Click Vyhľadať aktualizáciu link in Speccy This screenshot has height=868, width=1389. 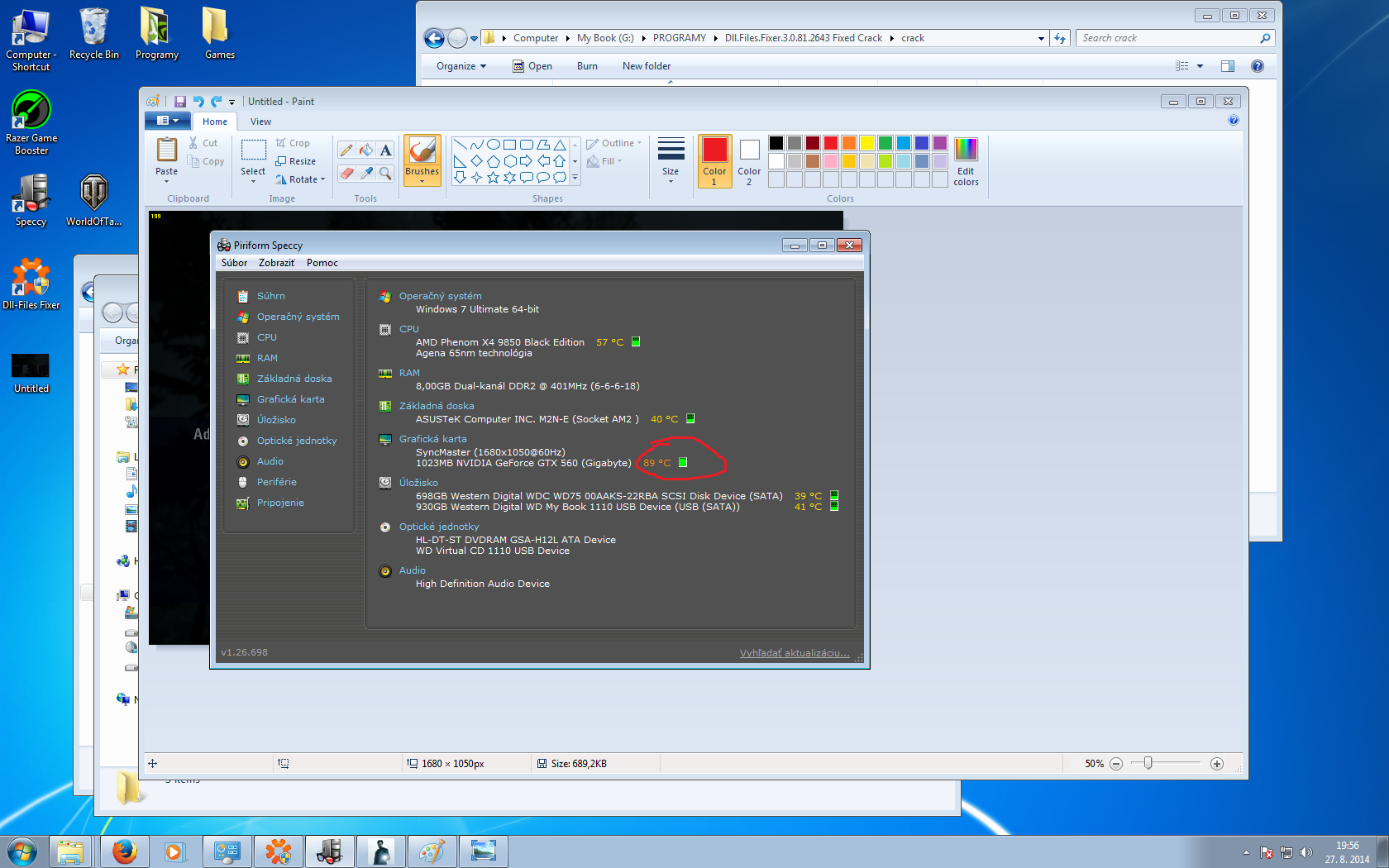[795, 653]
